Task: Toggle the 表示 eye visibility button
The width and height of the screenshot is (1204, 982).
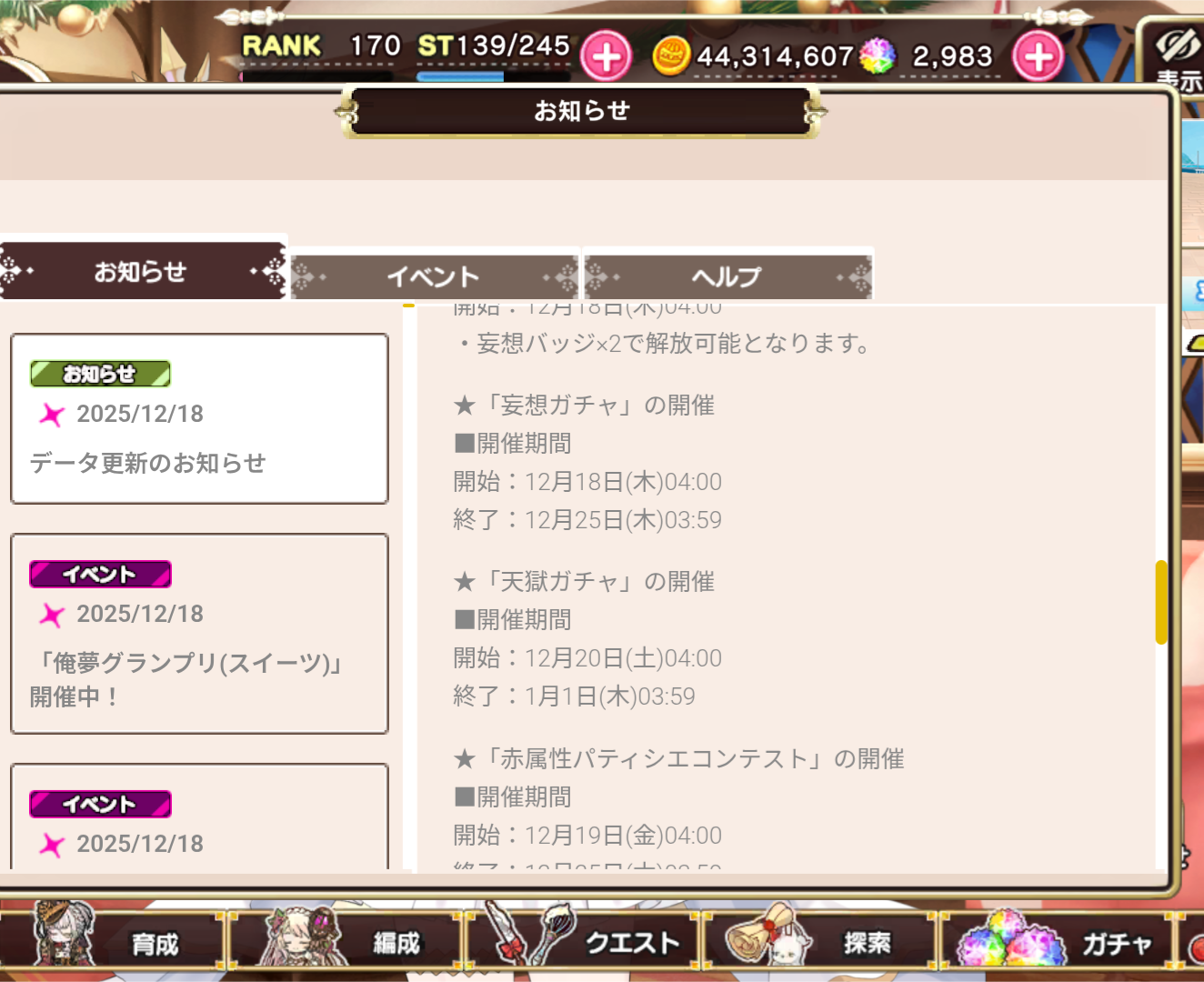Action: pos(1177,56)
